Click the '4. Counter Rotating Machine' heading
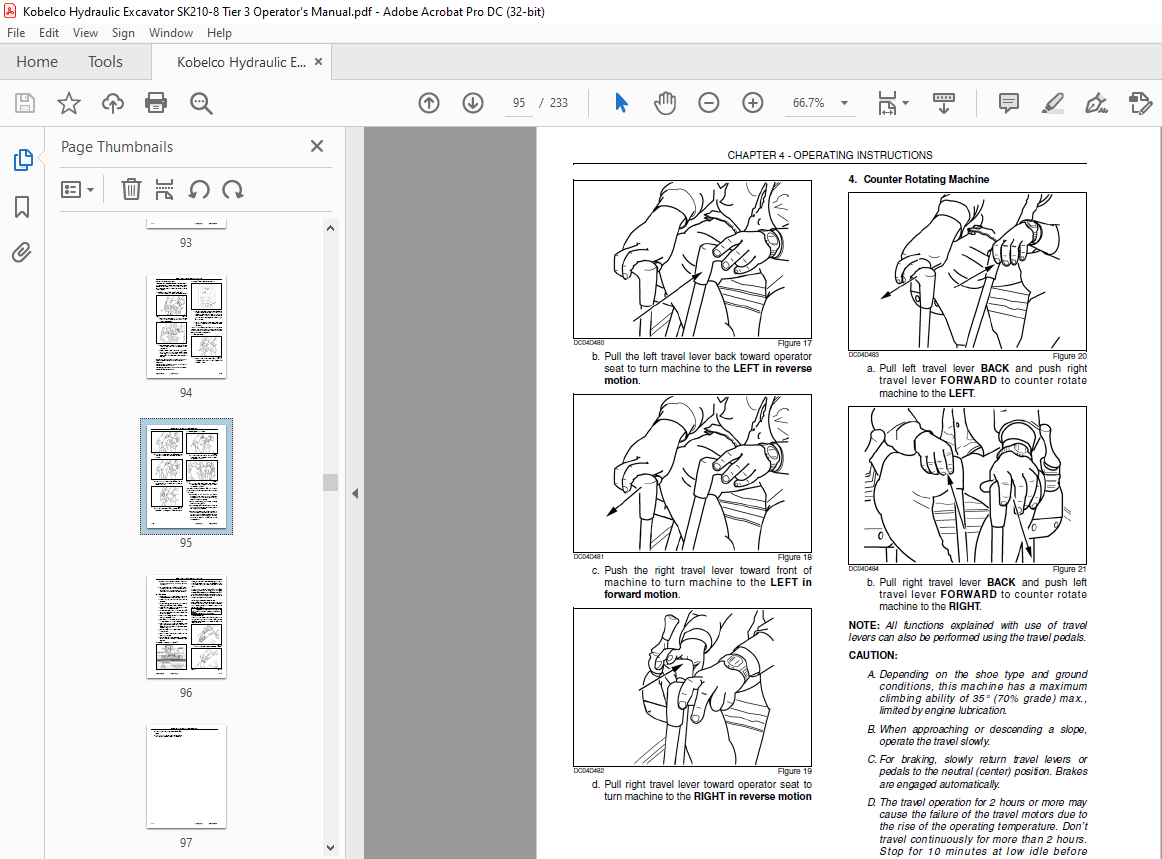 point(919,179)
